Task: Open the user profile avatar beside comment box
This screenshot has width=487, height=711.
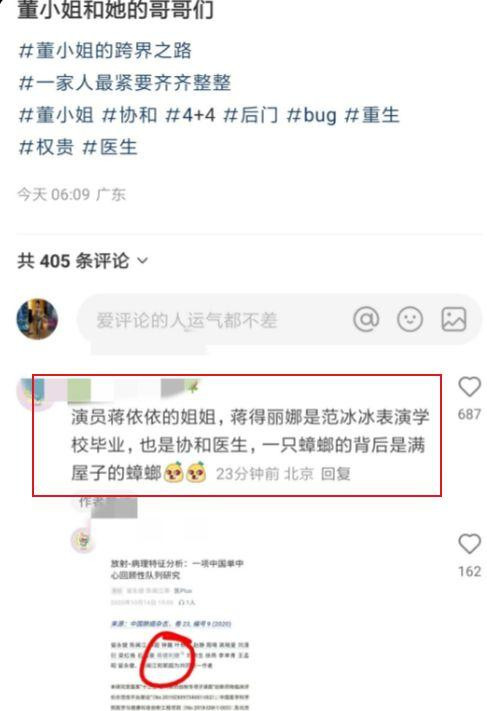Action: 37,319
